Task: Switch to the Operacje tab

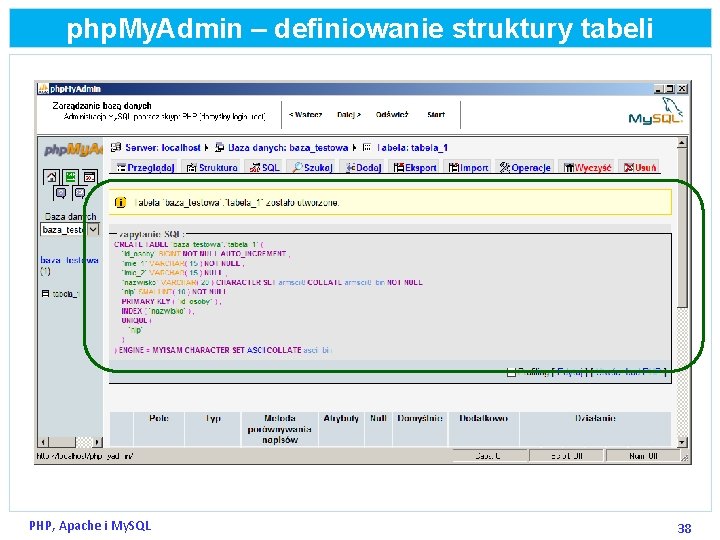Action: pos(525,168)
